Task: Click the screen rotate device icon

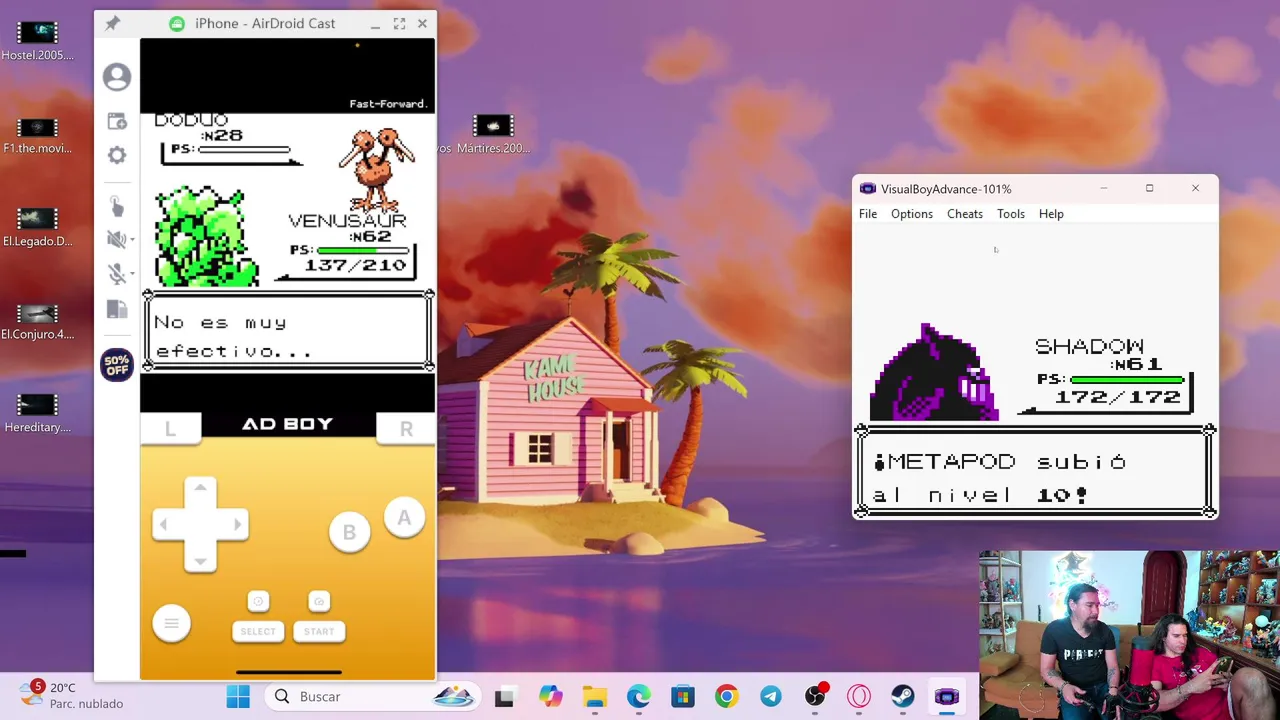Action: tap(117, 310)
